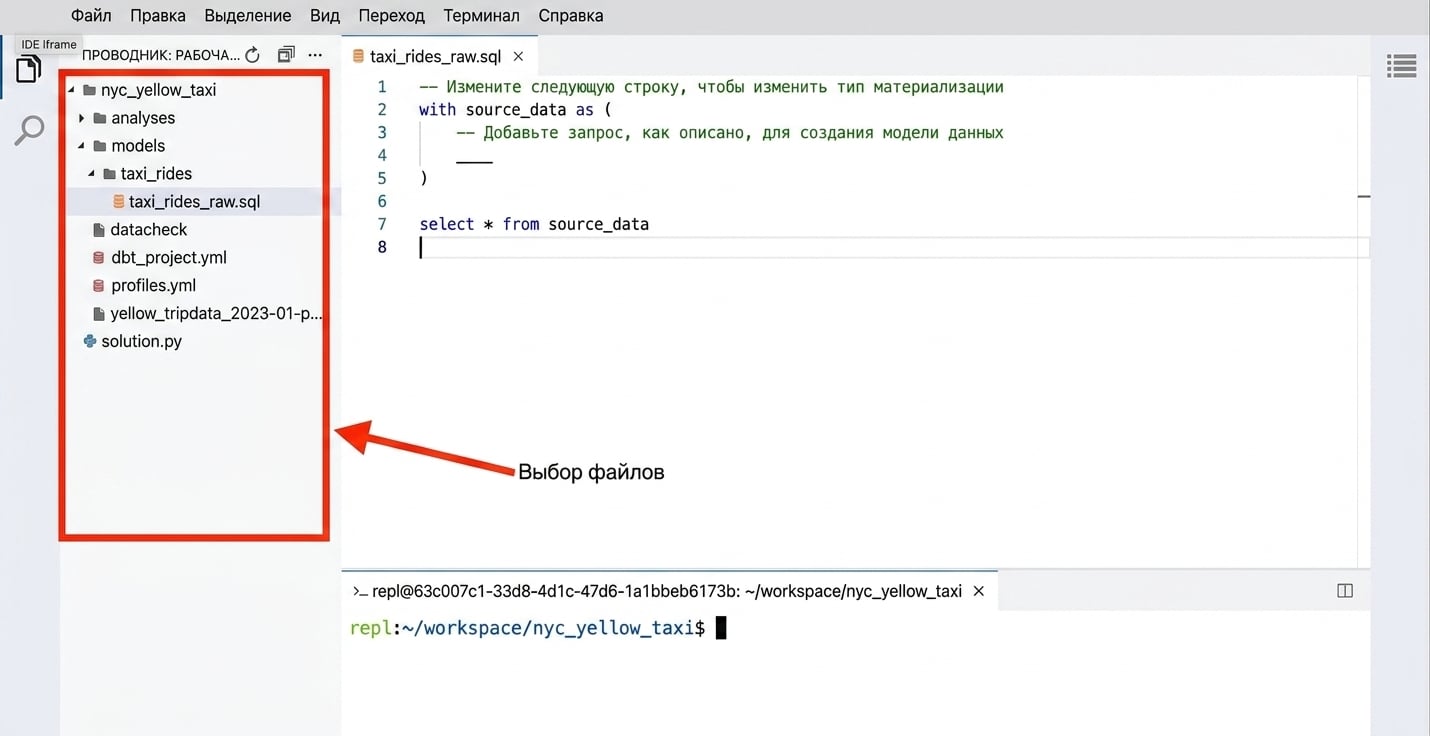
Task: Expand the analyses folder arrow
Action: (x=82, y=118)
